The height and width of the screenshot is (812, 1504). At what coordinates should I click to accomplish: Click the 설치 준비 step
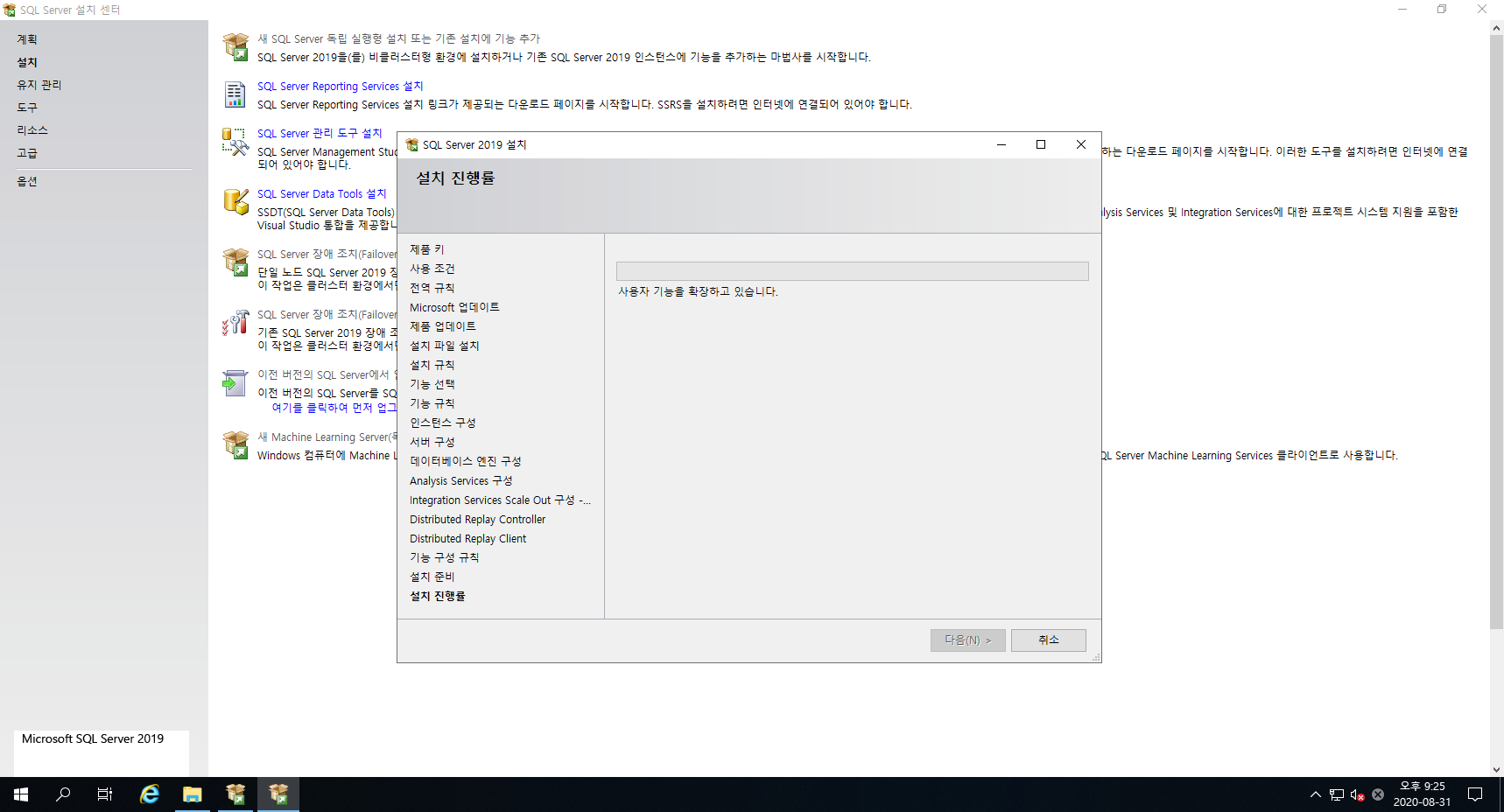pos(432,577)
